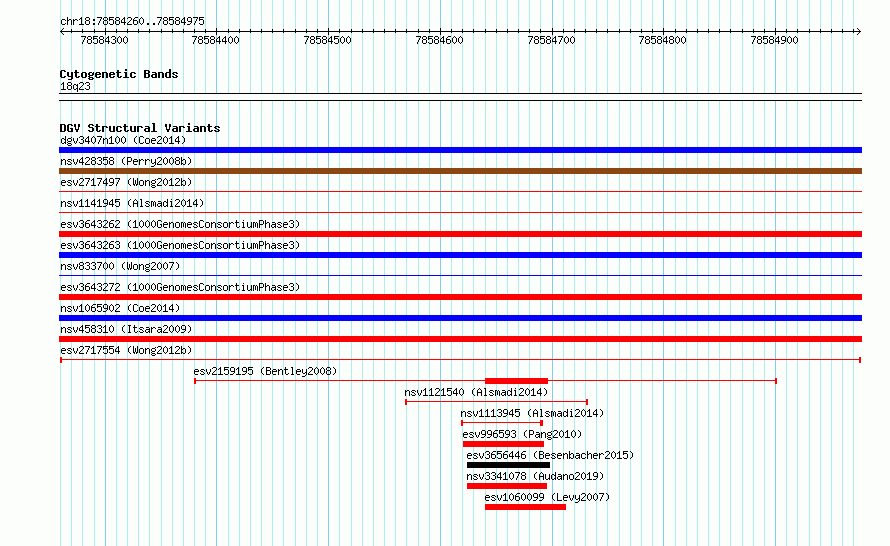Select the esv3643263 blue variant bar
The width and height of the screenshot is (890, 546).
[460, 255]
